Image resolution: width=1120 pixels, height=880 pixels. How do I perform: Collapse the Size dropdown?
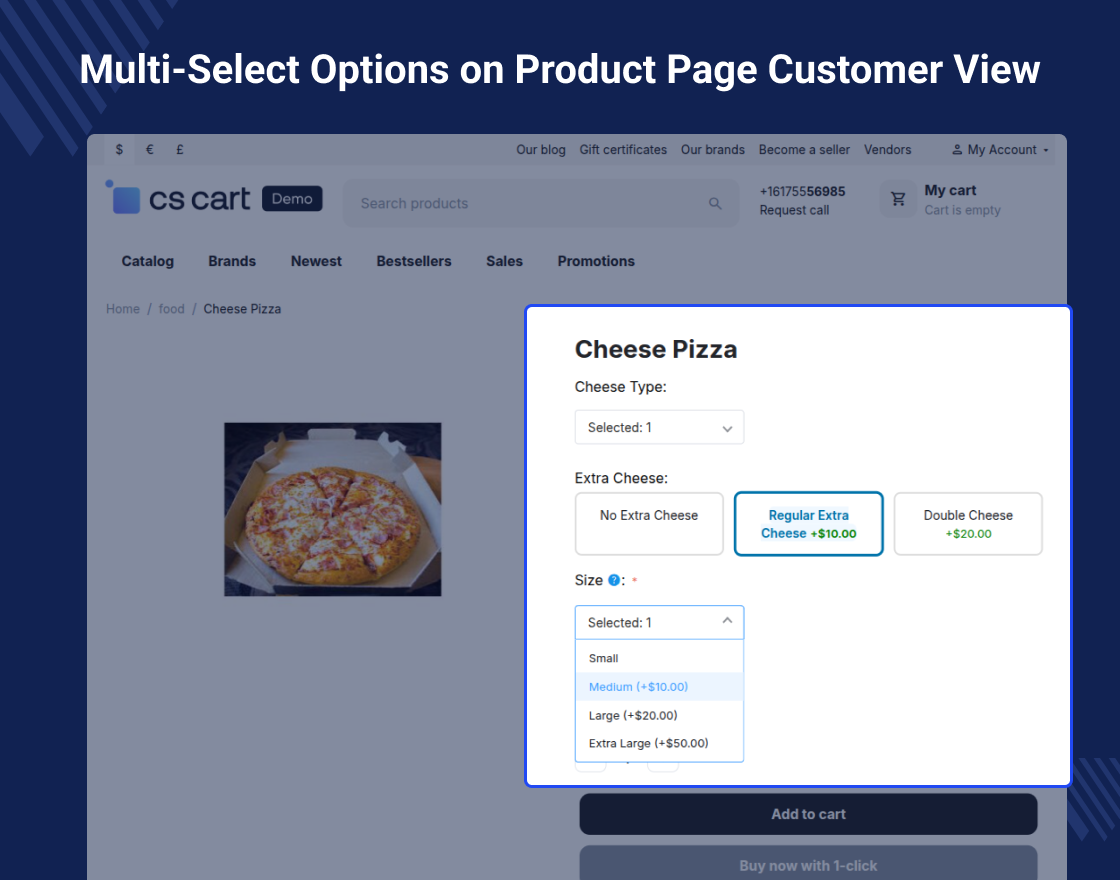click(659, 622)
